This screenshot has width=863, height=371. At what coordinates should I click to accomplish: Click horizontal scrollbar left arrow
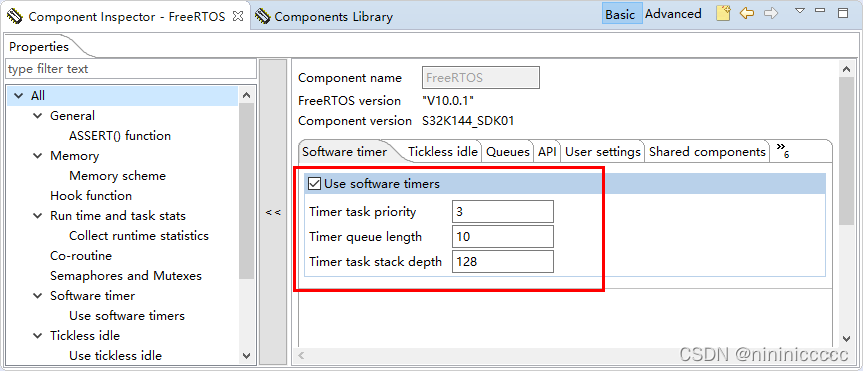click(301, 356)
